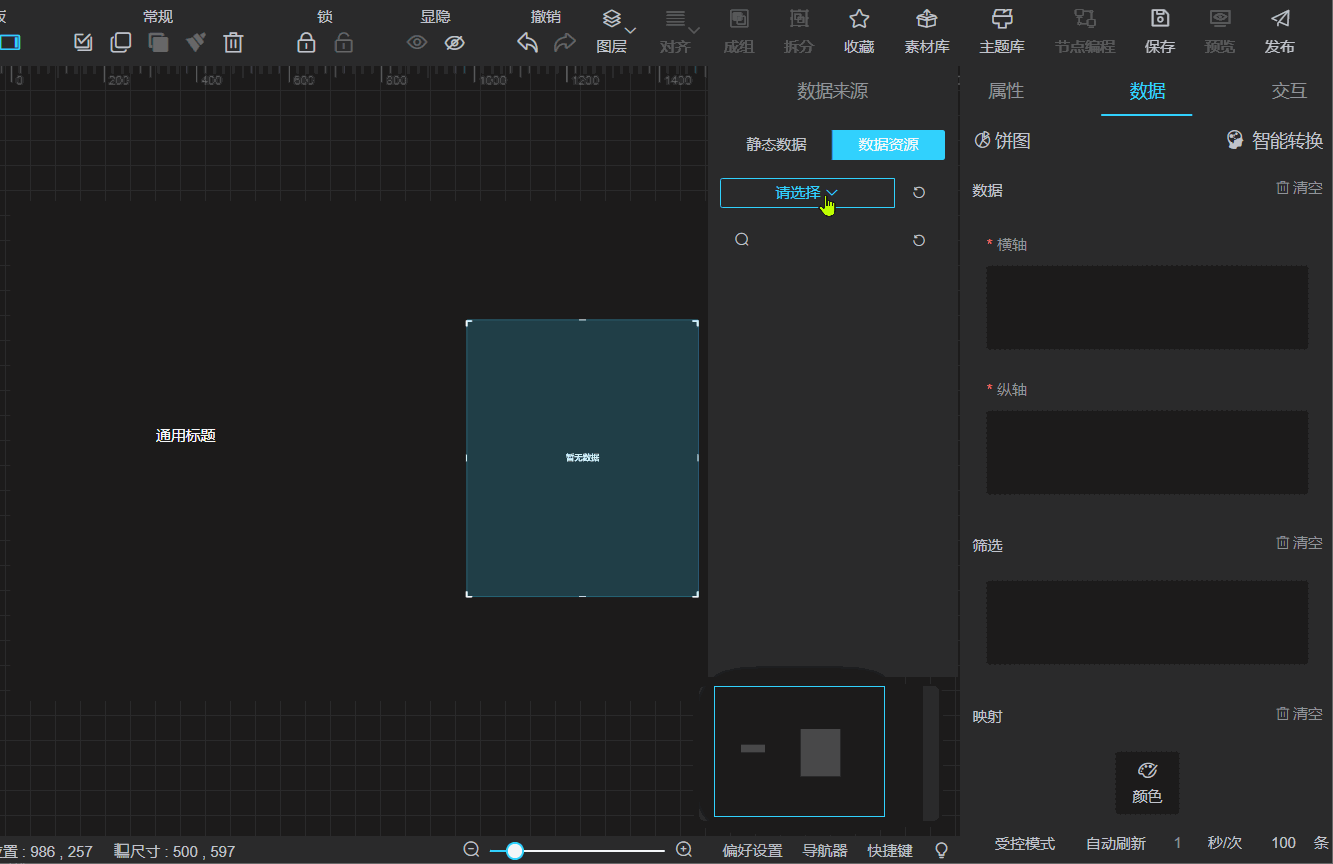Open the 颜色 color mapping
The image size is (1333, 864).
coord(1147,782)
